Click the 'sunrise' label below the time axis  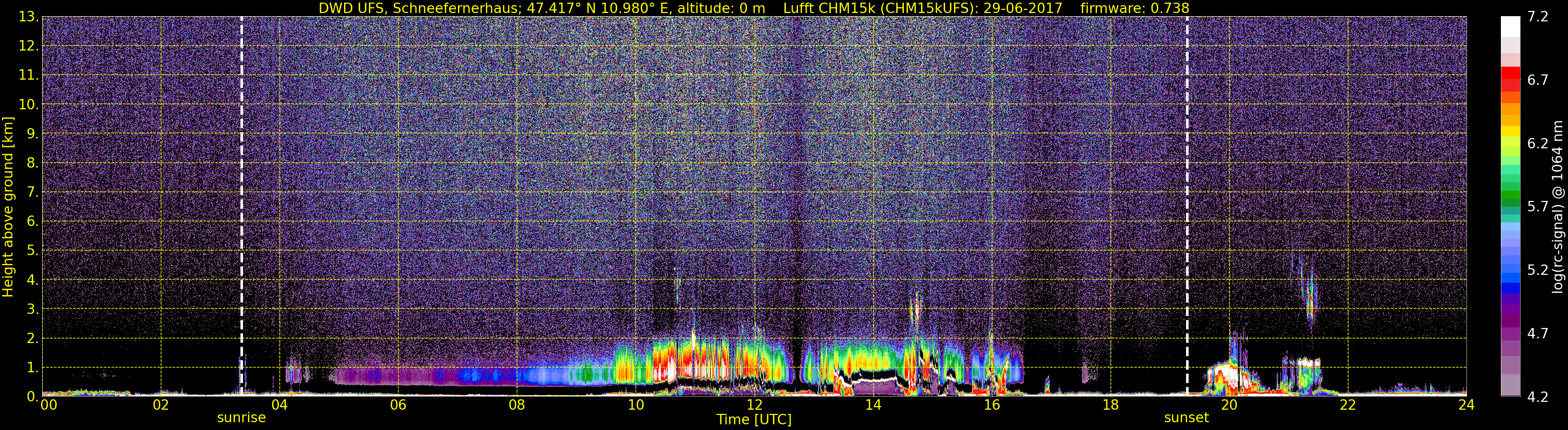point(241,418)
